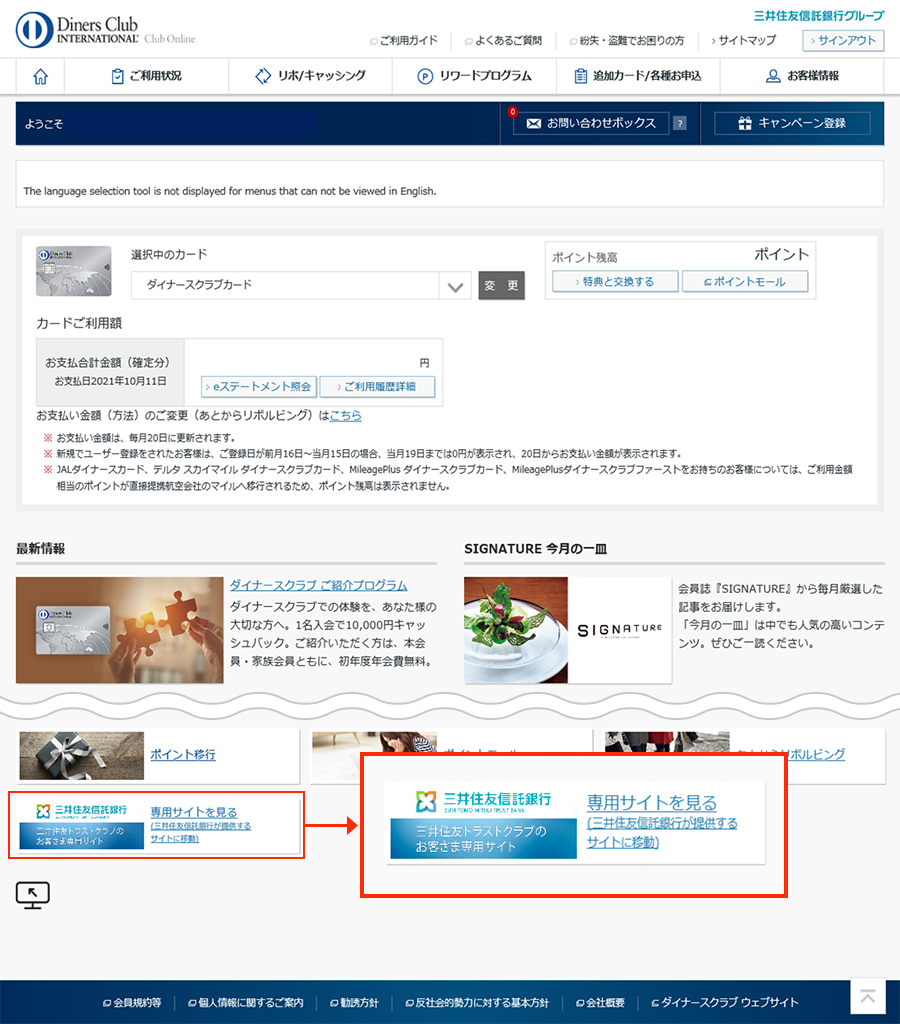The width and height of the screenshot is (900, 1024).
Task: Go to home via house icon
Action: (x=40, y=76)
